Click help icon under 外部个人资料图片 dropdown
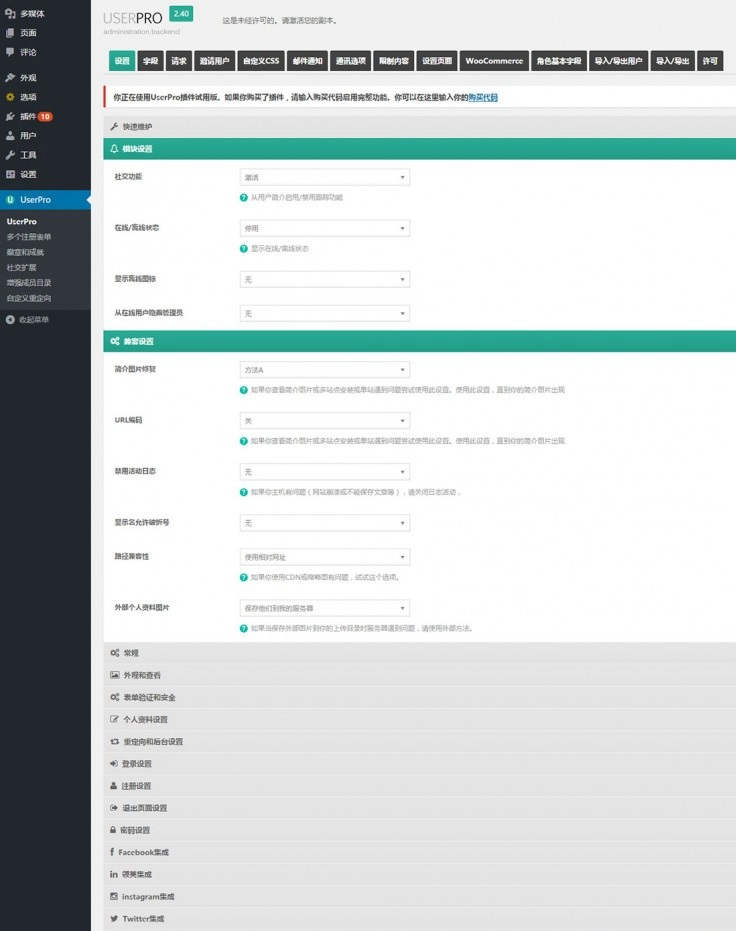This screenshot has width=736, height=931. click(243, 628)
